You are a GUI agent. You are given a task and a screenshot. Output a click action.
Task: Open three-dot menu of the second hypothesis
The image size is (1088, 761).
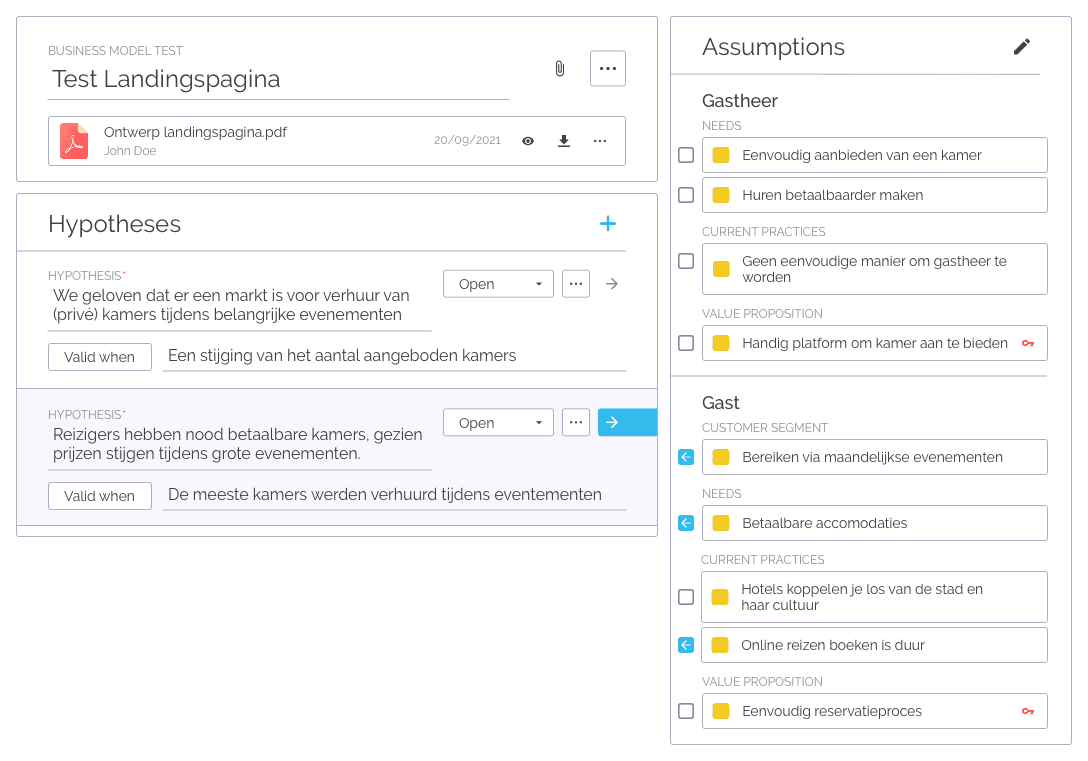576,422
